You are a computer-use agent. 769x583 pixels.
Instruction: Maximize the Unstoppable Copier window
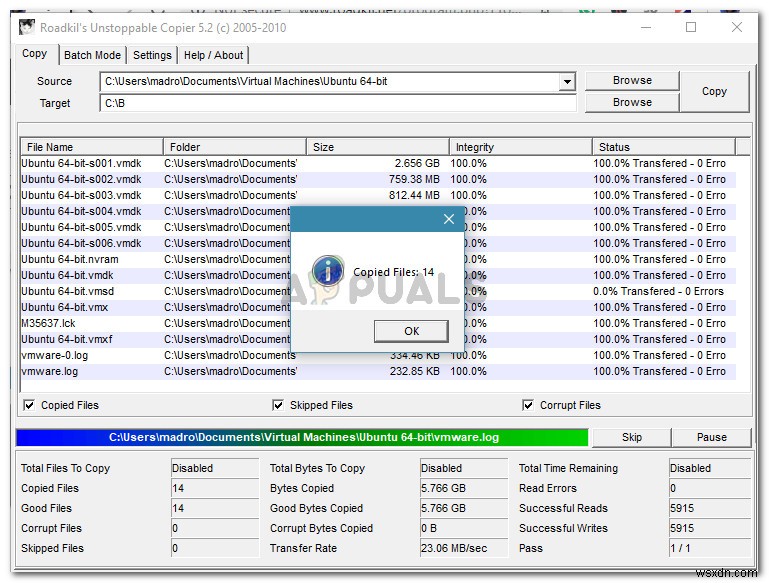[x=691, y=27]
